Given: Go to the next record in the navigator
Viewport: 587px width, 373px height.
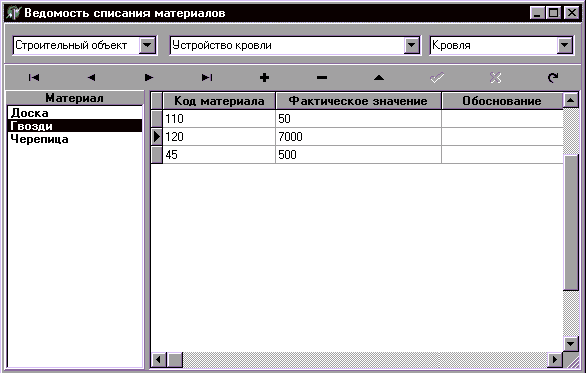Looking at the screenshot, I should [x=149, y=78].
